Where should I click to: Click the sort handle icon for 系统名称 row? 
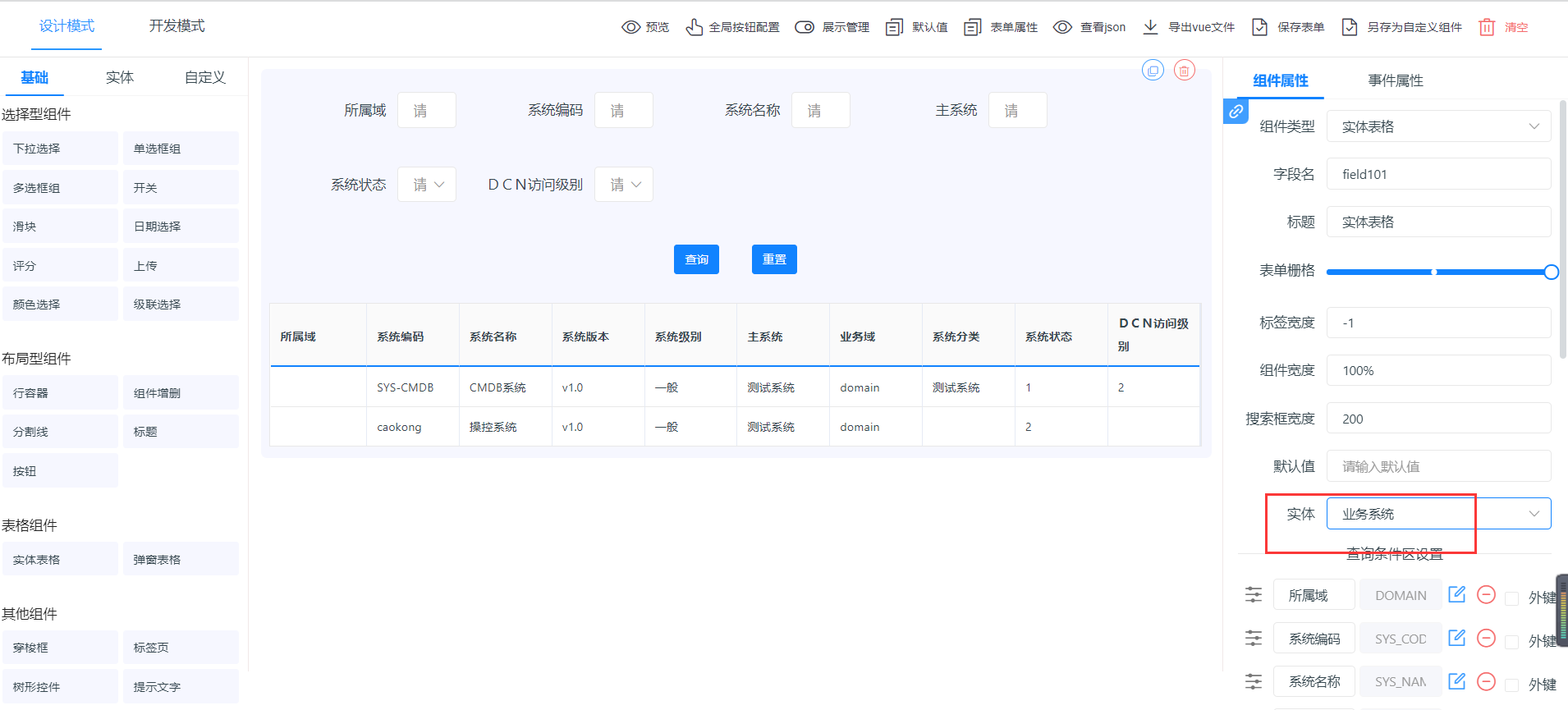click(1254, 681)
